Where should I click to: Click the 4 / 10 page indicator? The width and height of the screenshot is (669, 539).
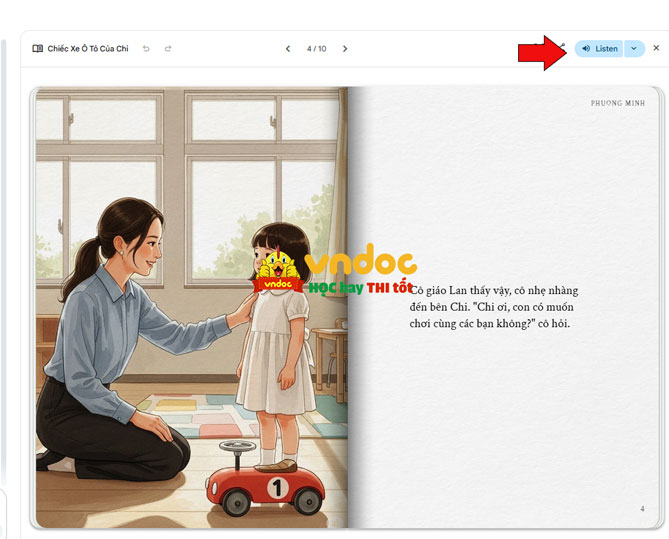tap(316, 48)
